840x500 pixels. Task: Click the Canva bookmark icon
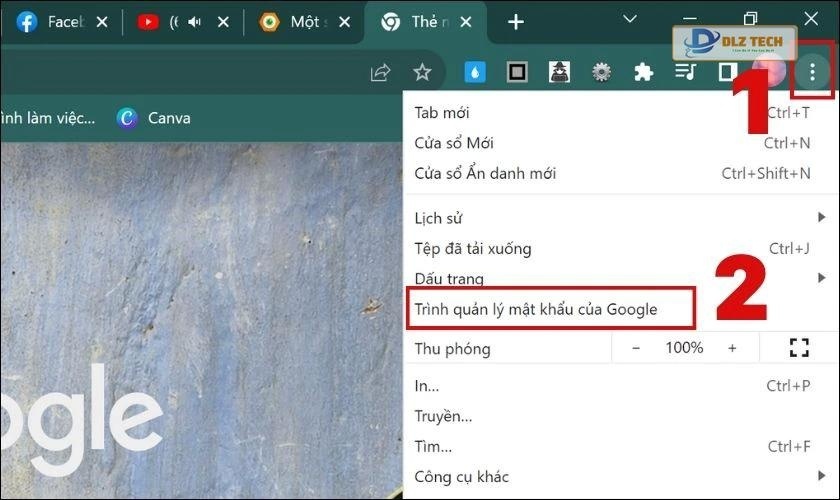pos(127,118)
